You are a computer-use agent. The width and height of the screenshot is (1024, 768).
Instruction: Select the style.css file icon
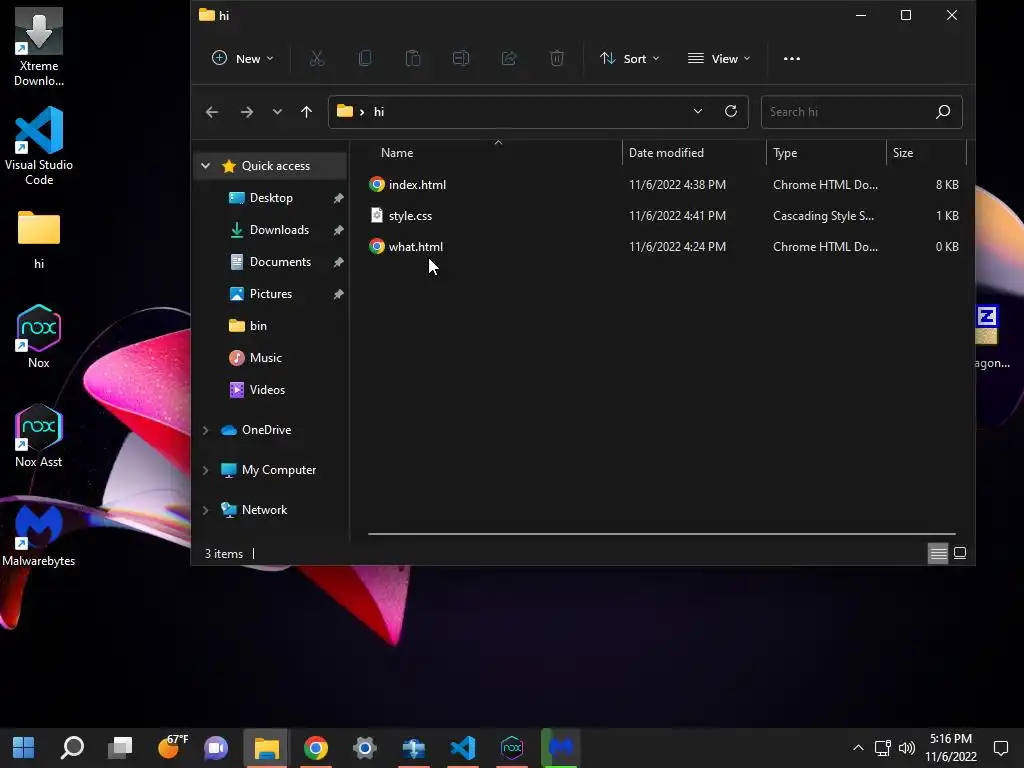[x=377, y=215]
